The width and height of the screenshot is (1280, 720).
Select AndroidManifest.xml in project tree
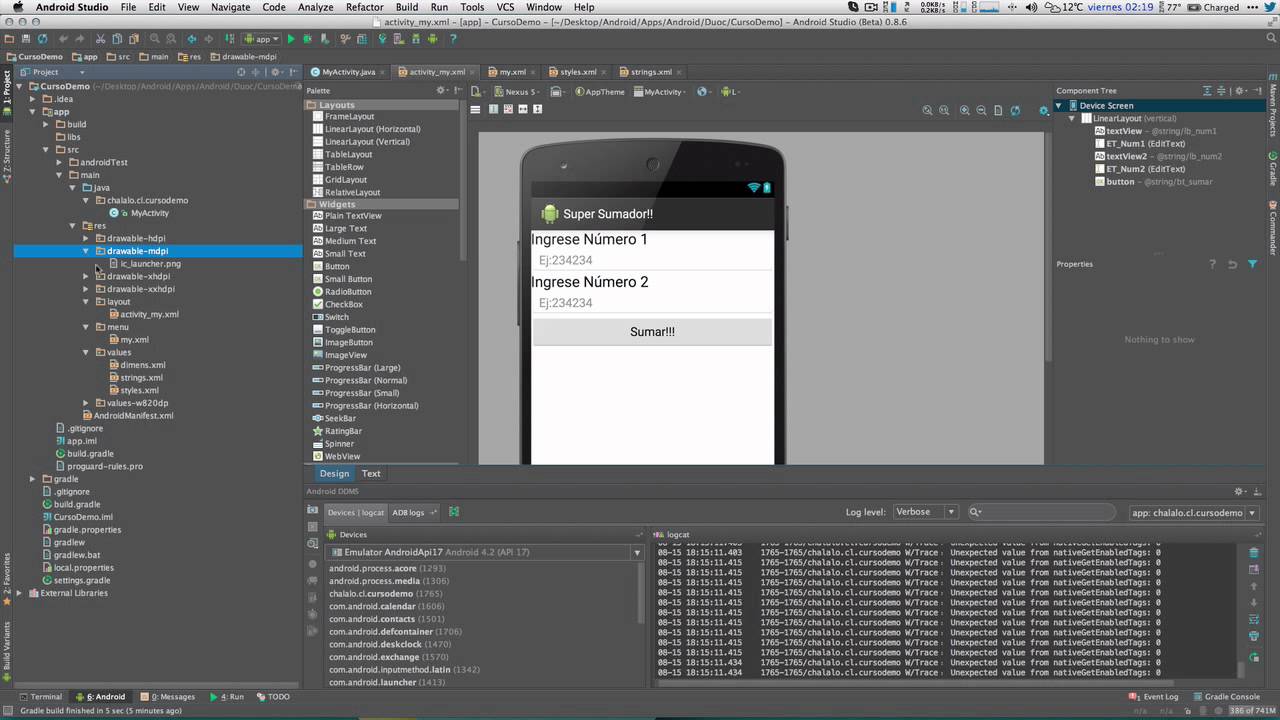click(x=127, y=416)
